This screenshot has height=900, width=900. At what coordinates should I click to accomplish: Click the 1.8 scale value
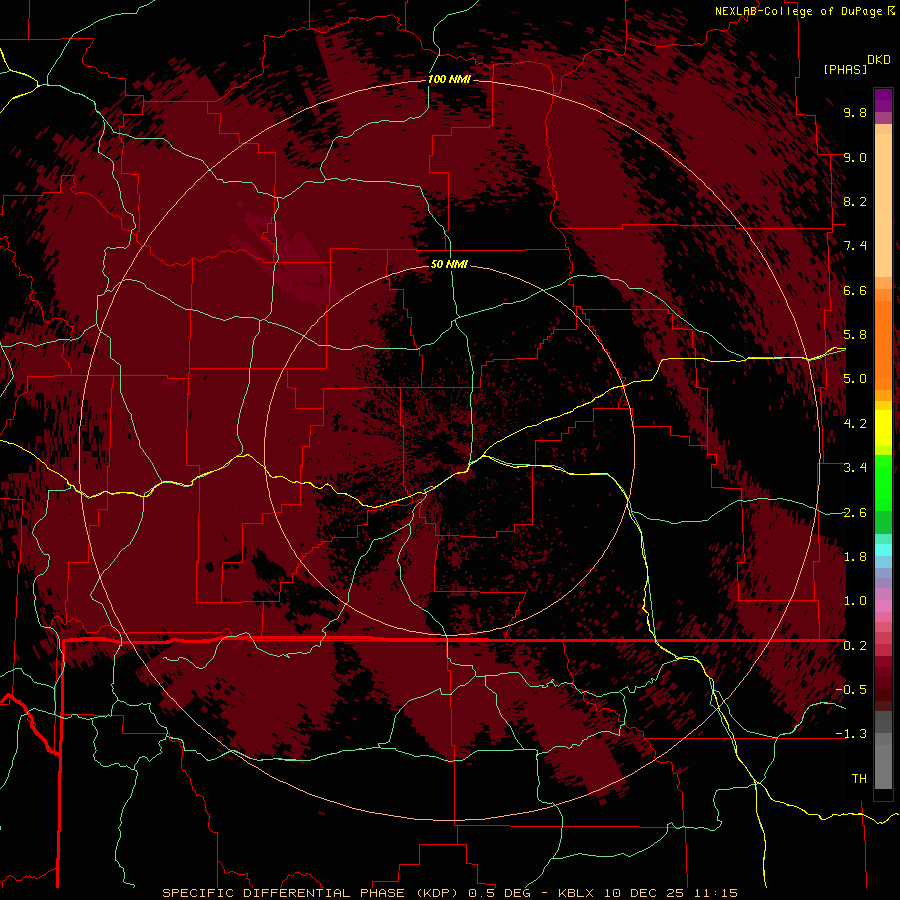click(x=855, y=557)
